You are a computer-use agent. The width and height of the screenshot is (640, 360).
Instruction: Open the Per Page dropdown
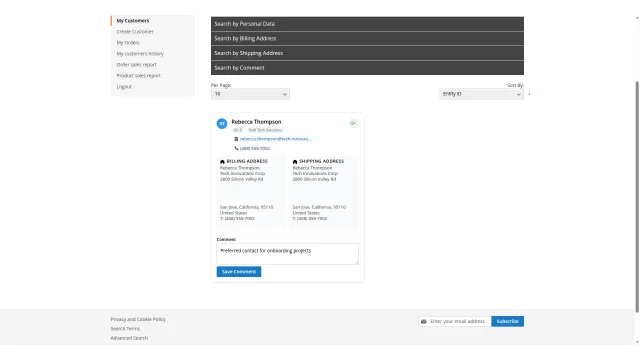point(250,94)
